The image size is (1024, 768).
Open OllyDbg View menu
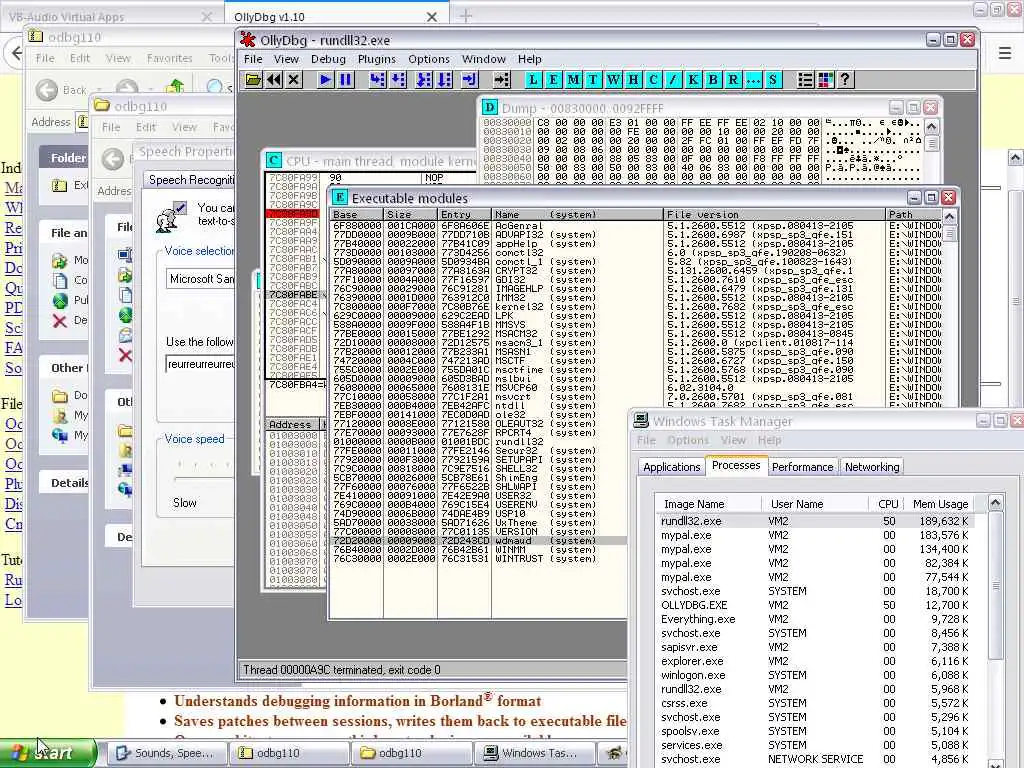286,59
